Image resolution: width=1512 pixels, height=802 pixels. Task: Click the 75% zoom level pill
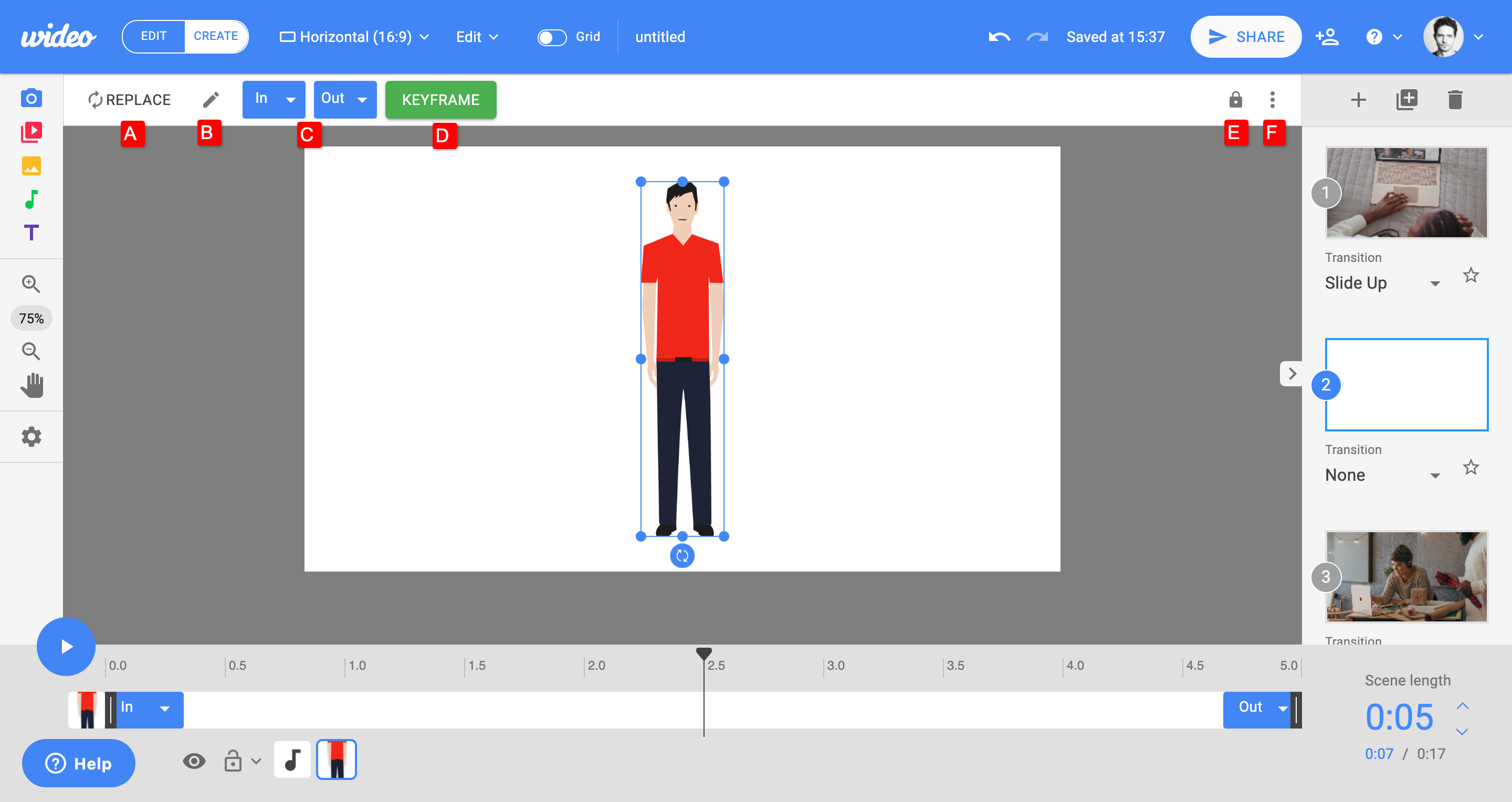pyautogui.click(x=31, y=318)
